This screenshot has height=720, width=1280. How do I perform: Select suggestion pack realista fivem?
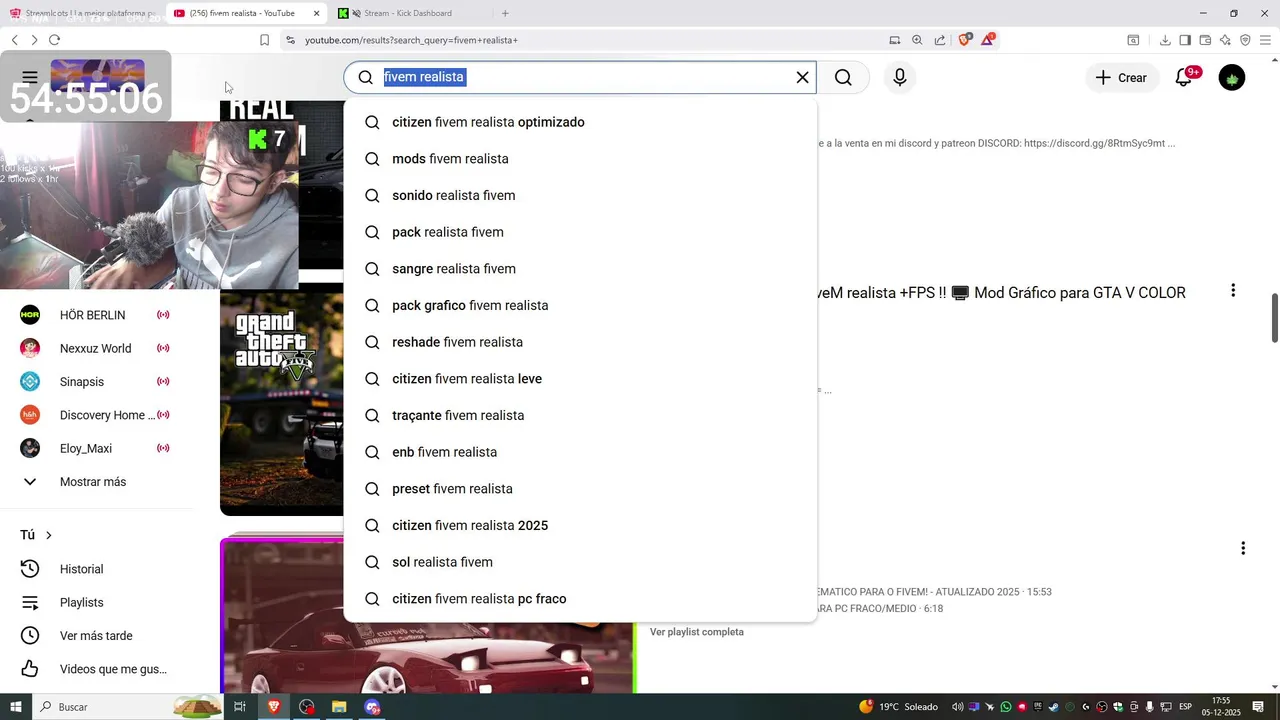coord(580,232)
